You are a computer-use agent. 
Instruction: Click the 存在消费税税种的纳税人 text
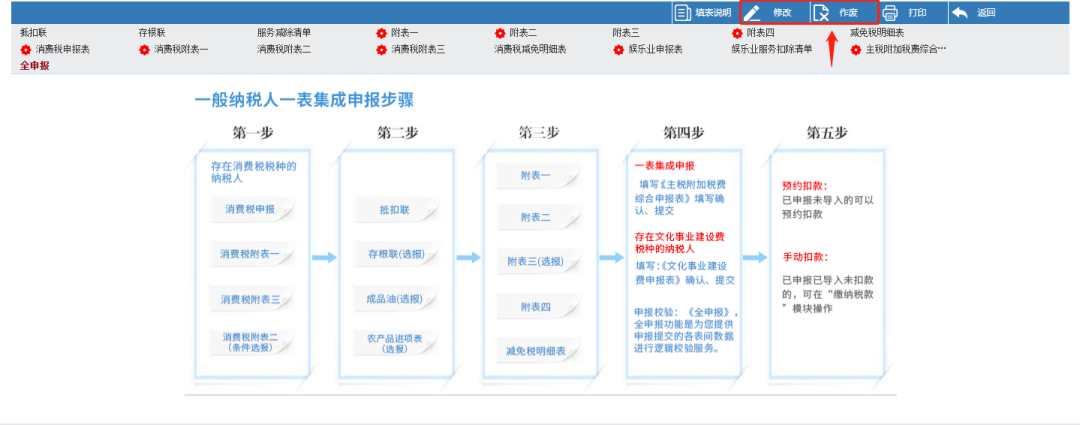(253, 172)
